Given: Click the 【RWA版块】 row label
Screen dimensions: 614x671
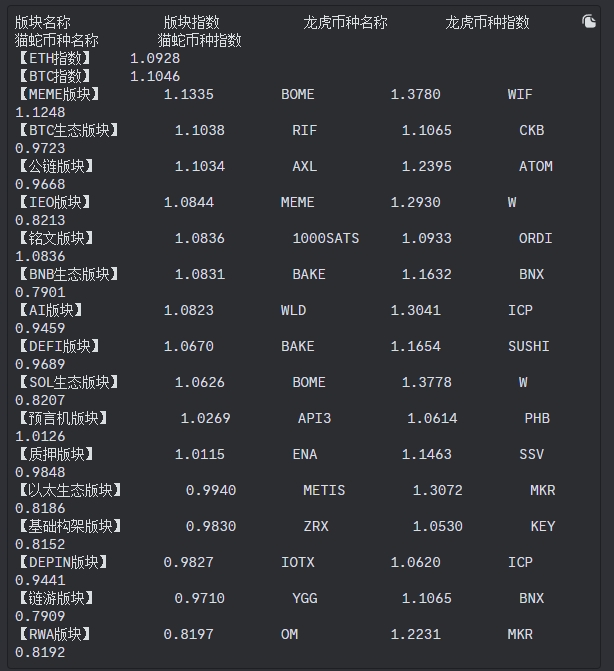Looking at the screenshot, I should pos(57,634).
